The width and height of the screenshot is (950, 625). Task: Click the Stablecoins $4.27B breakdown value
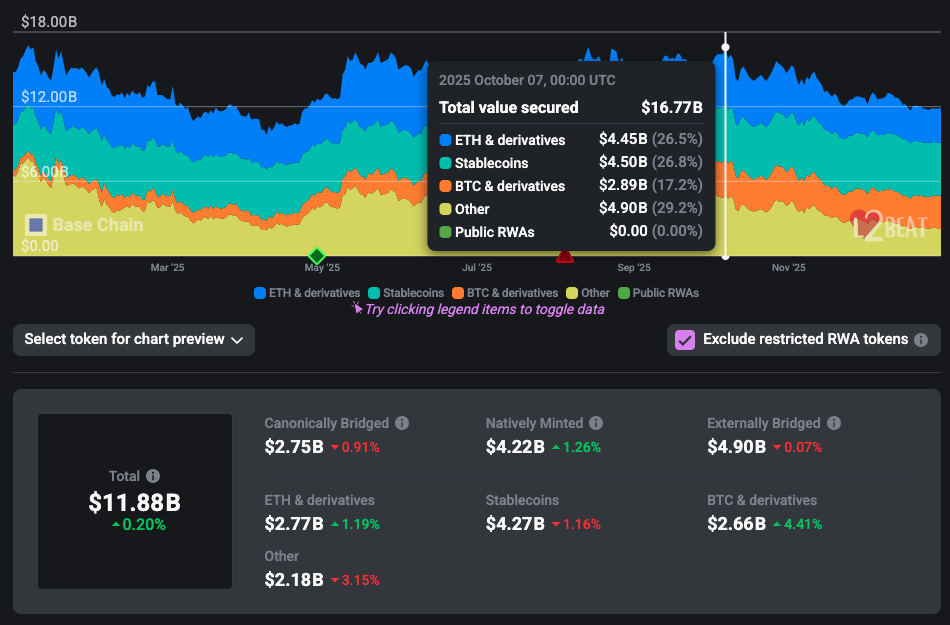coord(515,523)
